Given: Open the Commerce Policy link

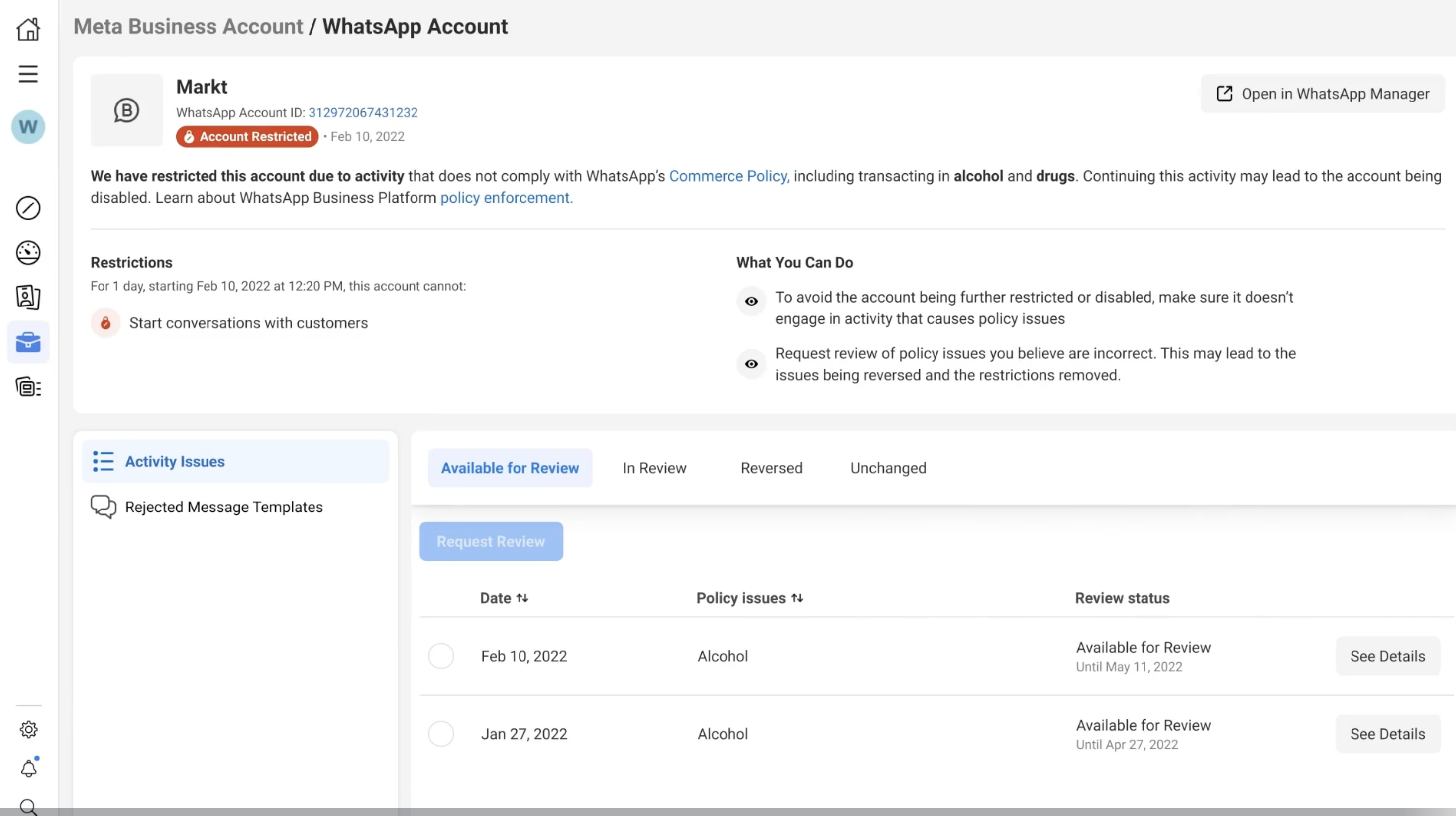Looking at the screenshot, I should tap(729, 176).
